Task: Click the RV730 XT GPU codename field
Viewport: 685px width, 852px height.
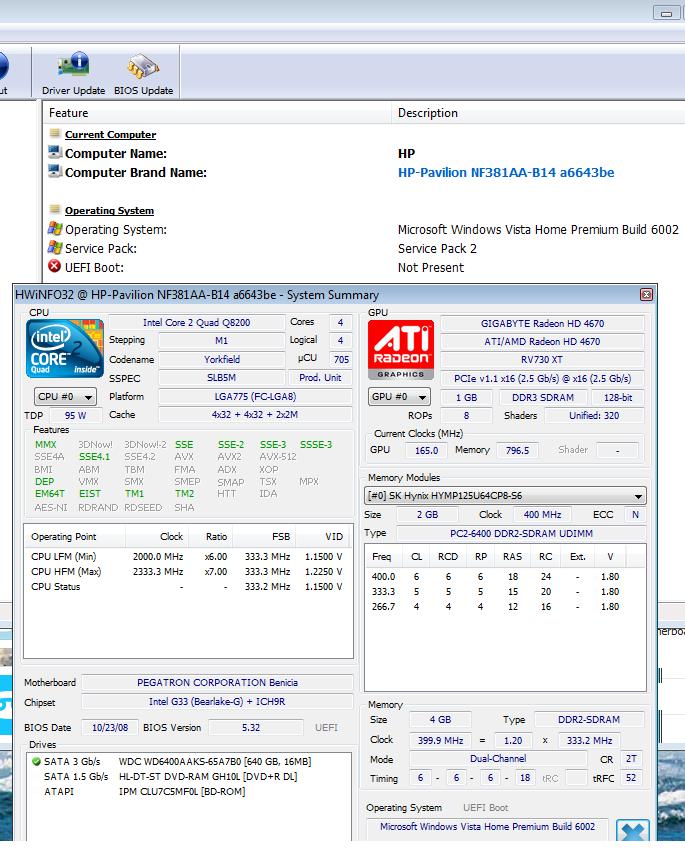Action: click(542, 360)
